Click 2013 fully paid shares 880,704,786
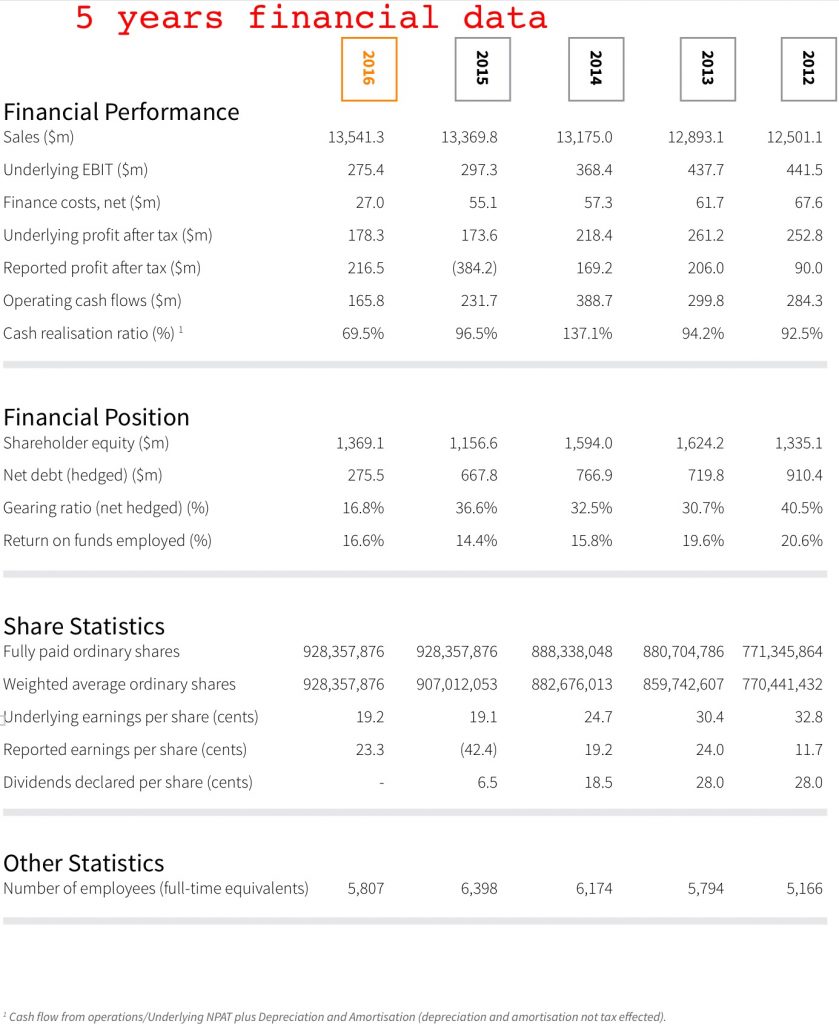Viewport: 839px width, 1024px height. 684,651
